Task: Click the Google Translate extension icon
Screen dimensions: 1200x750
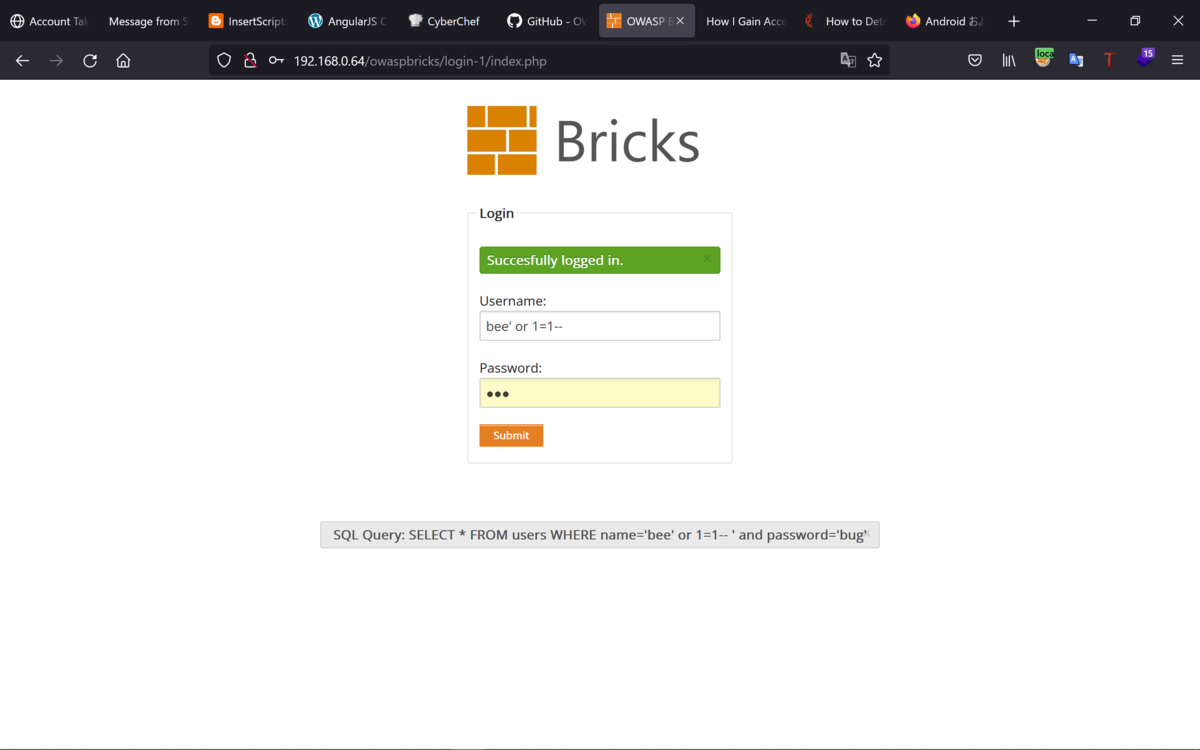Action: point(1076,61)
